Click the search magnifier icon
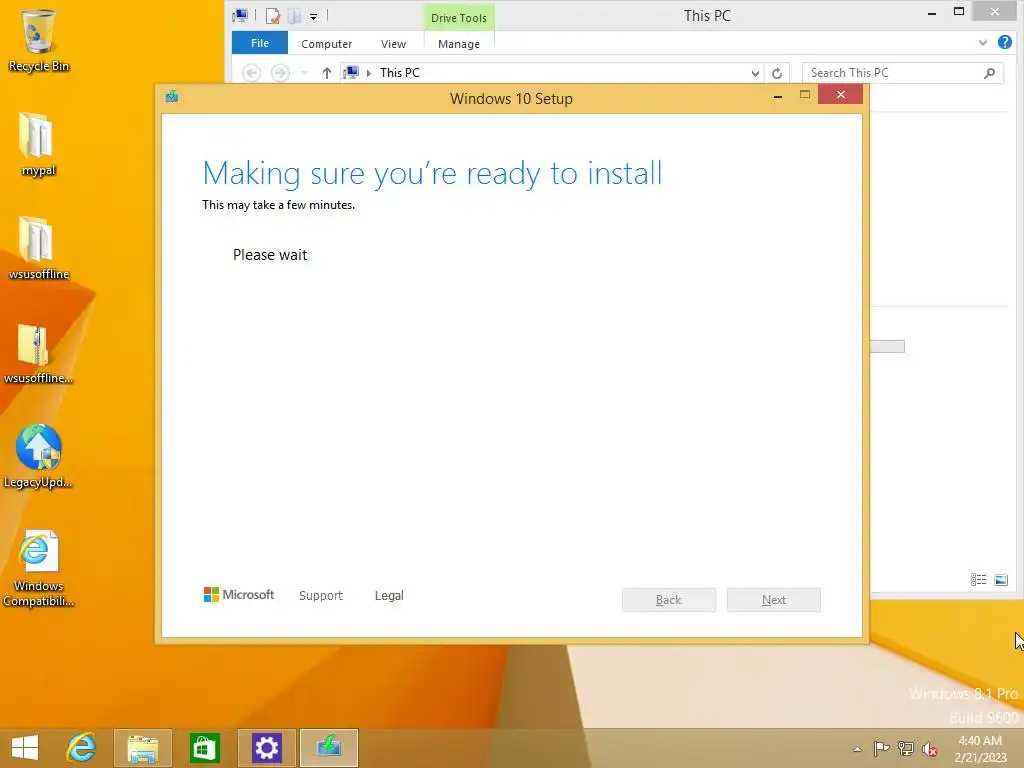 (990, 72)
